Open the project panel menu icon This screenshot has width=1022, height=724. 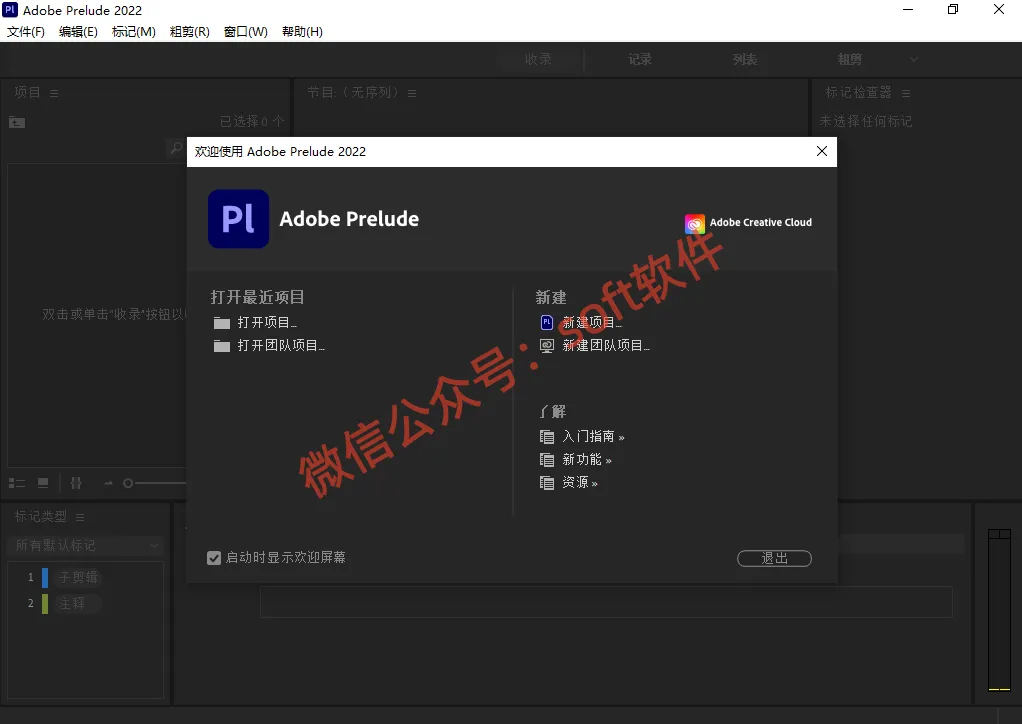(54, 93)
